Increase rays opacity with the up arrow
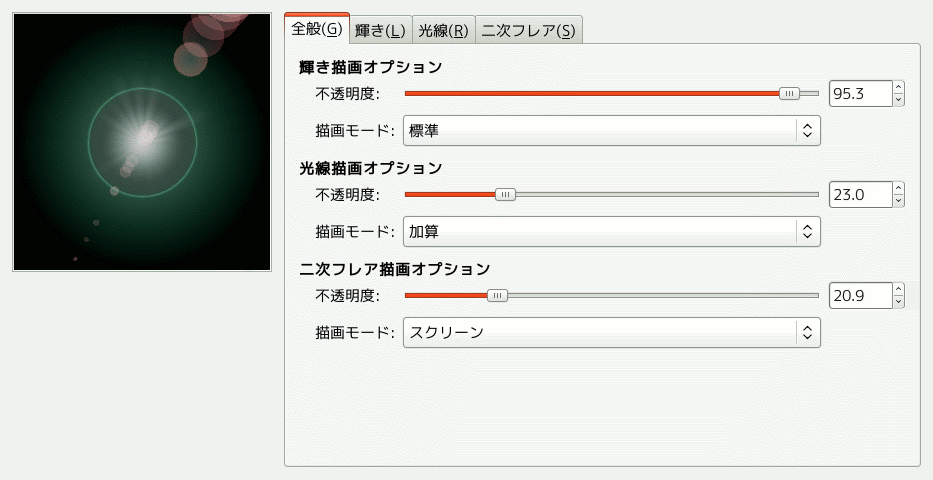This screenshot has height=480, width=933. coord(899,189)
